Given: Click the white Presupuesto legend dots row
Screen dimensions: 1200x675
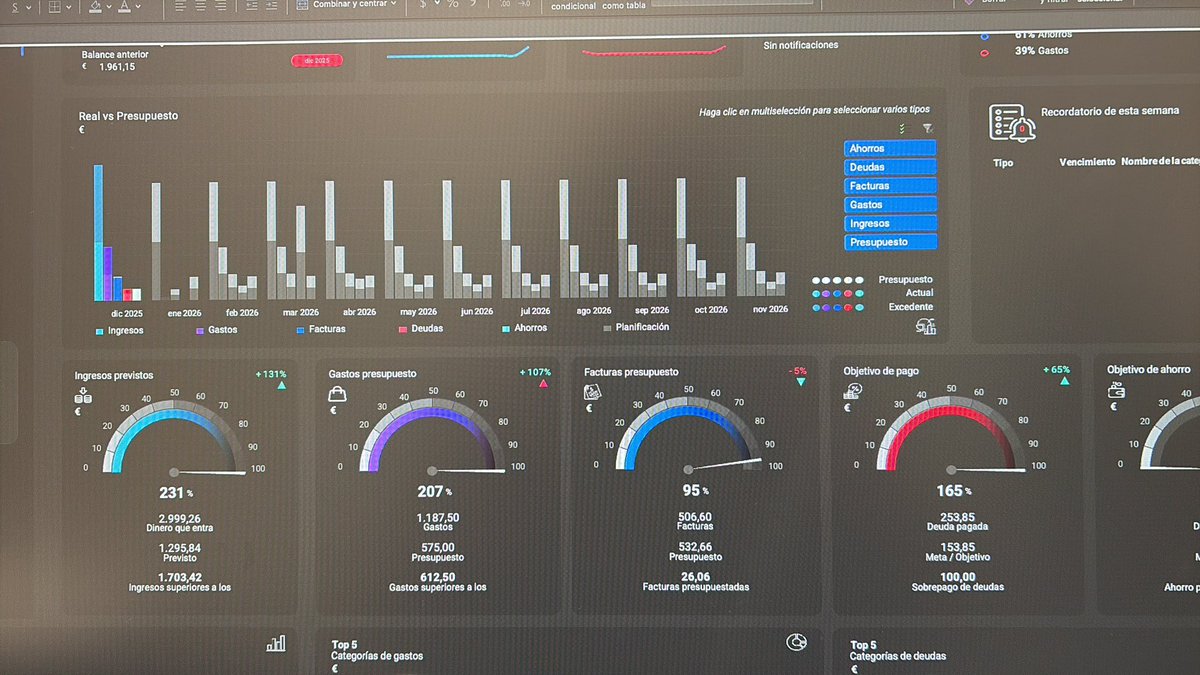Looking at the screenshot, I should click(x=837, y=281).
